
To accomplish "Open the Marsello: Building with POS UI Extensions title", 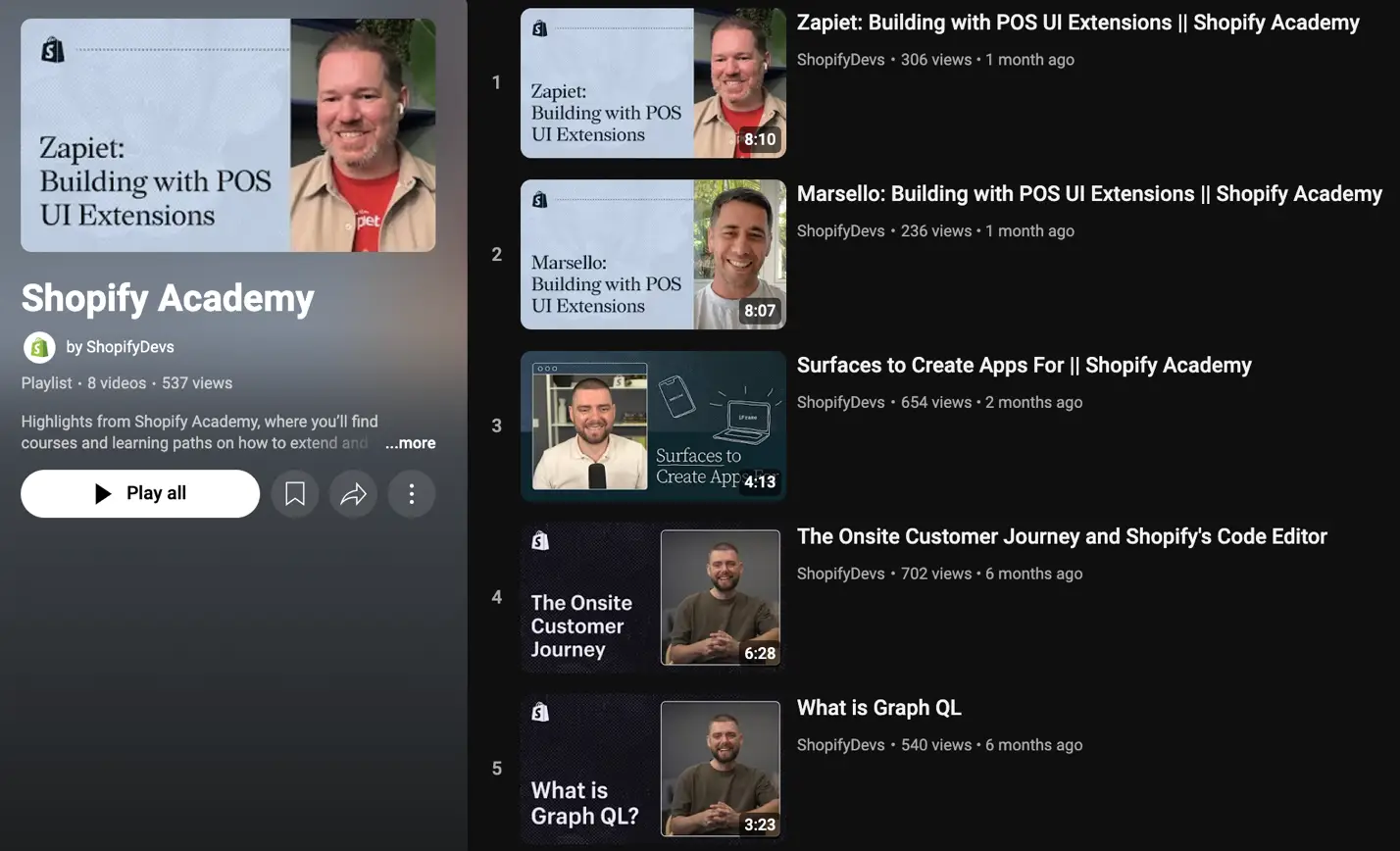I will point(1089,194).
